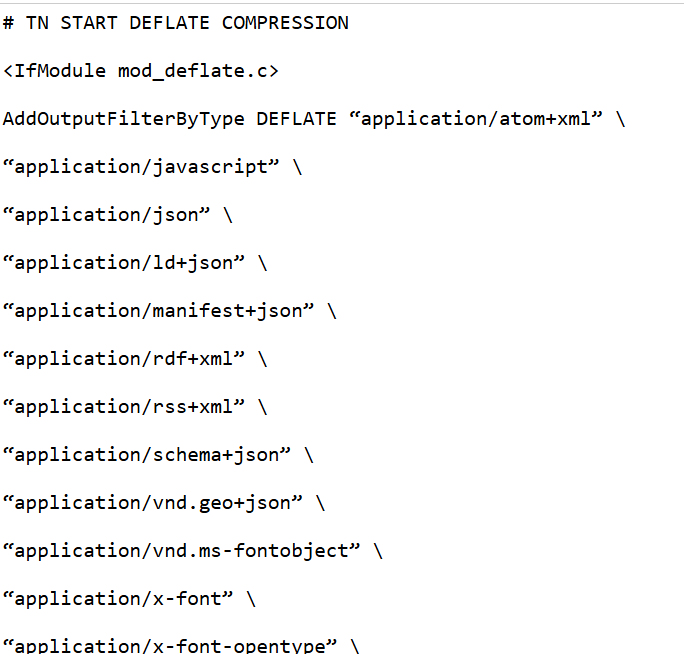Click the backslash after application/javascript
684x654 pixels.
point(297,167)
